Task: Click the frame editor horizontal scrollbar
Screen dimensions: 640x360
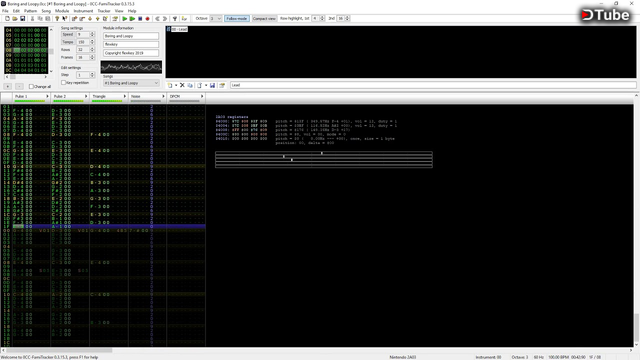Action: [26, 77]
